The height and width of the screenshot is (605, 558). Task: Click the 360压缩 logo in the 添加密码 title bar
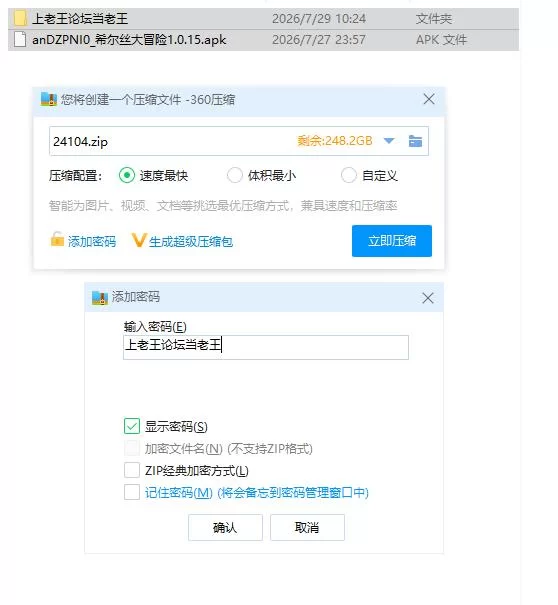[100, 297]
